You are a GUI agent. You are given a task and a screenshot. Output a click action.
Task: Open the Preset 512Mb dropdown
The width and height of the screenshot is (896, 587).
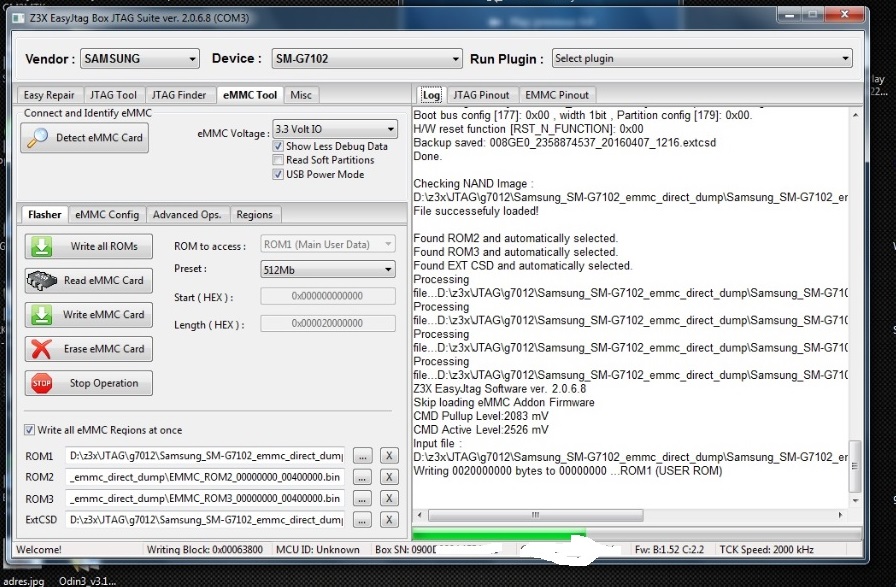point(327,270)
